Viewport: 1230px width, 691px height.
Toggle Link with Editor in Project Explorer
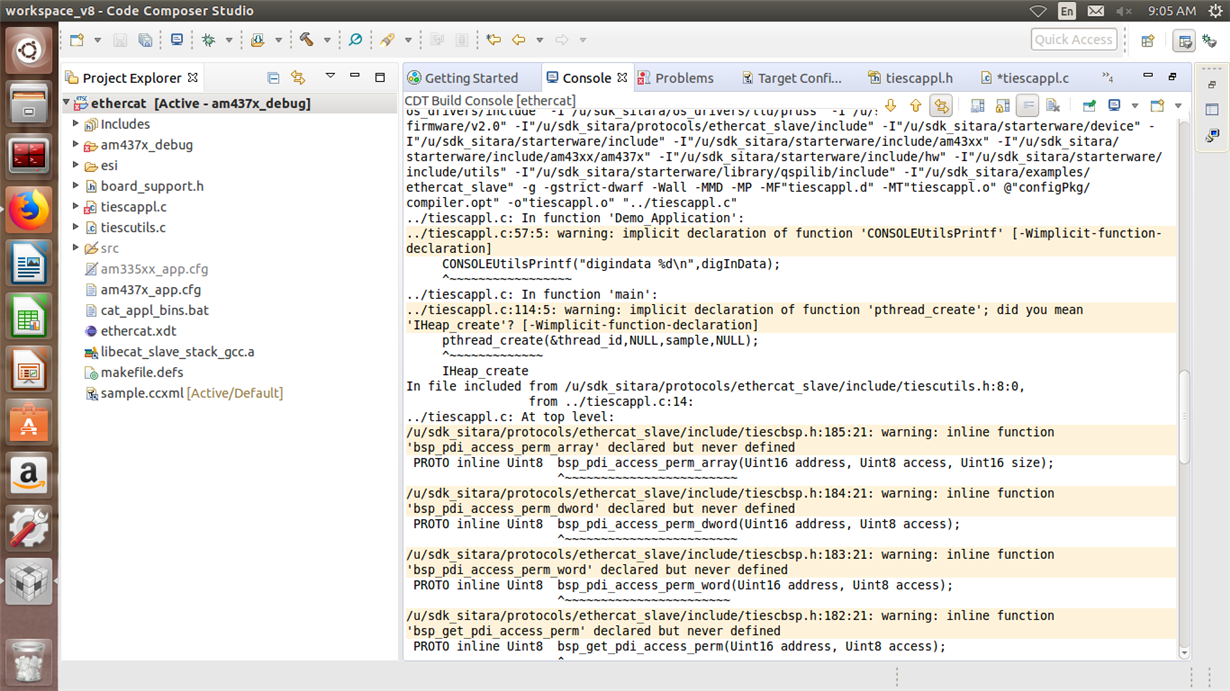(x=297, y=77)
